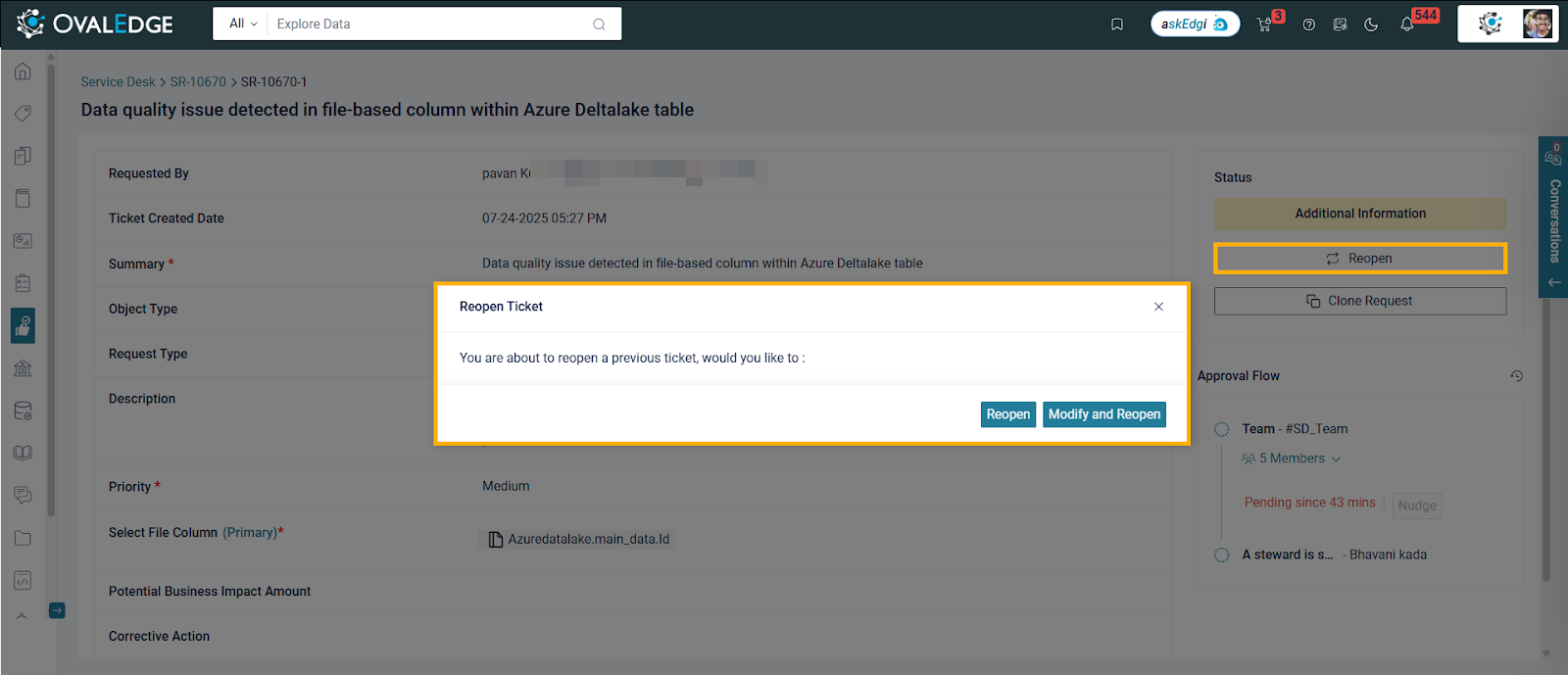Click the Home icon in sidebar
The height and width of the screenshot is (675, 1568).
click(23, 72)
